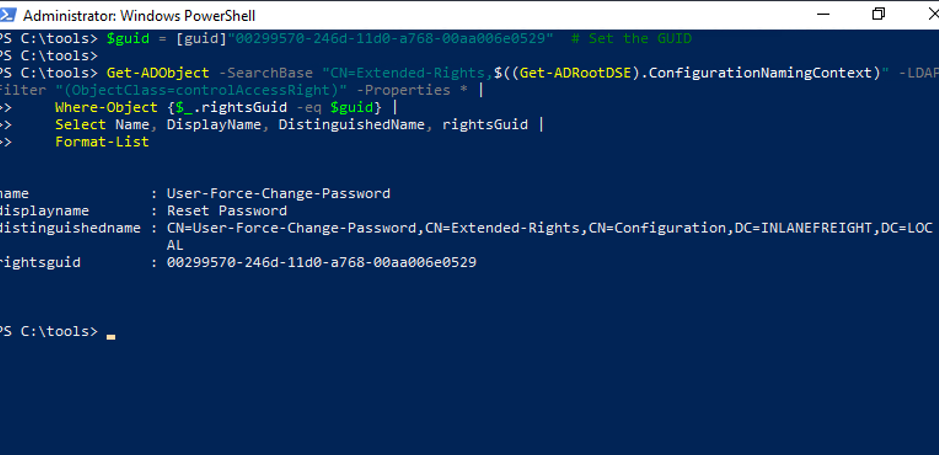Click the "Administrator: Windows PowerShell" window title
Image resolution: width=939 pixels, height=455 pixels.
pyautogui.click(x=139, y=16)
